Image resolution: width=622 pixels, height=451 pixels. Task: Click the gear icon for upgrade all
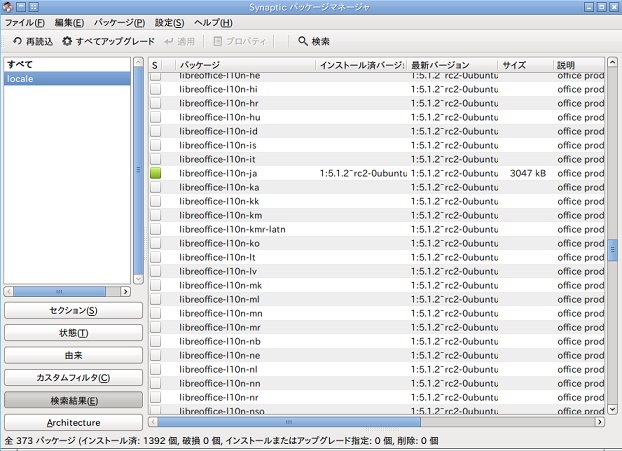point(67,41)
